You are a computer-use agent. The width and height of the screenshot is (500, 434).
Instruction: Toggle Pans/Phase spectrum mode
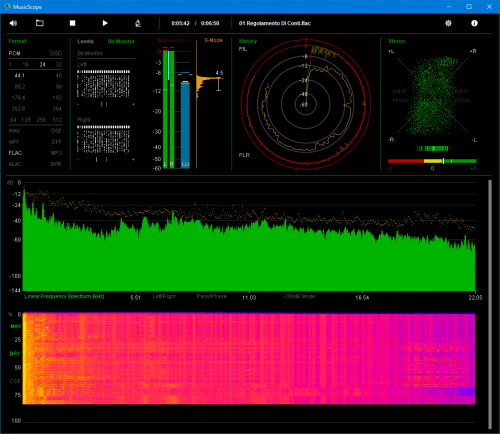coord(211,296)
